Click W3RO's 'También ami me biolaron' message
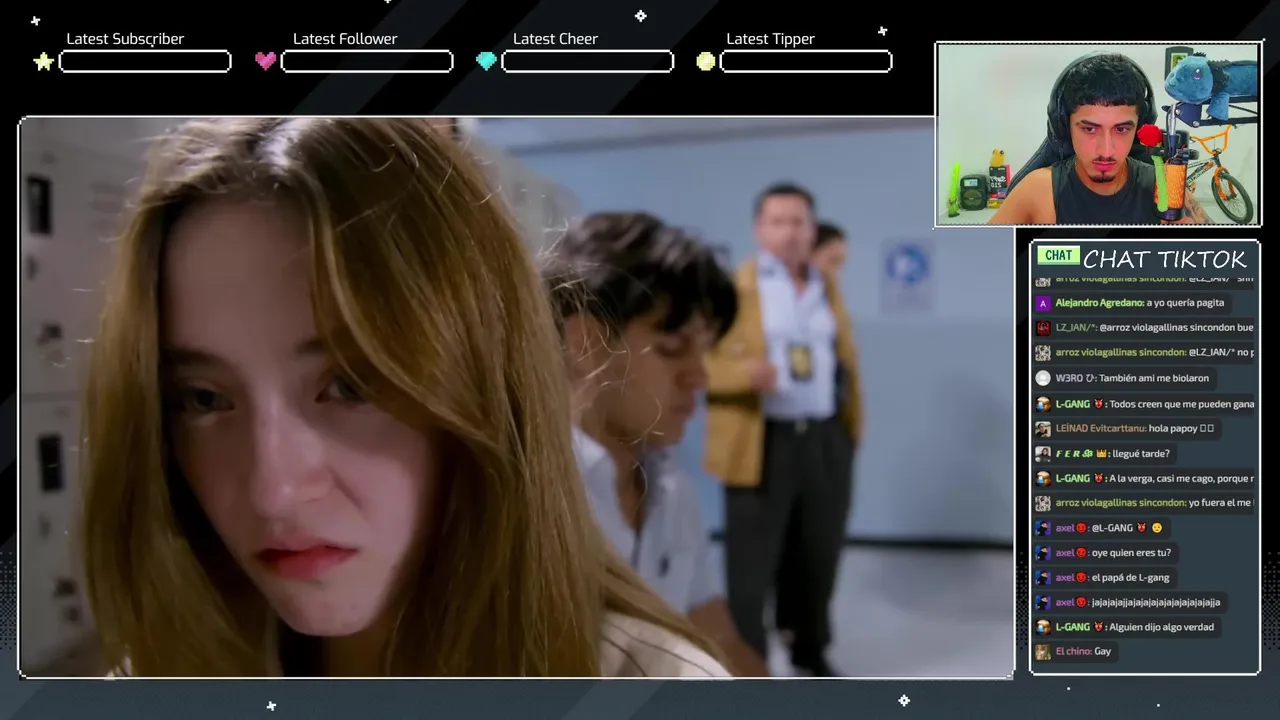The height and width of the screenshot is (720, 1280). [1154, 378]
